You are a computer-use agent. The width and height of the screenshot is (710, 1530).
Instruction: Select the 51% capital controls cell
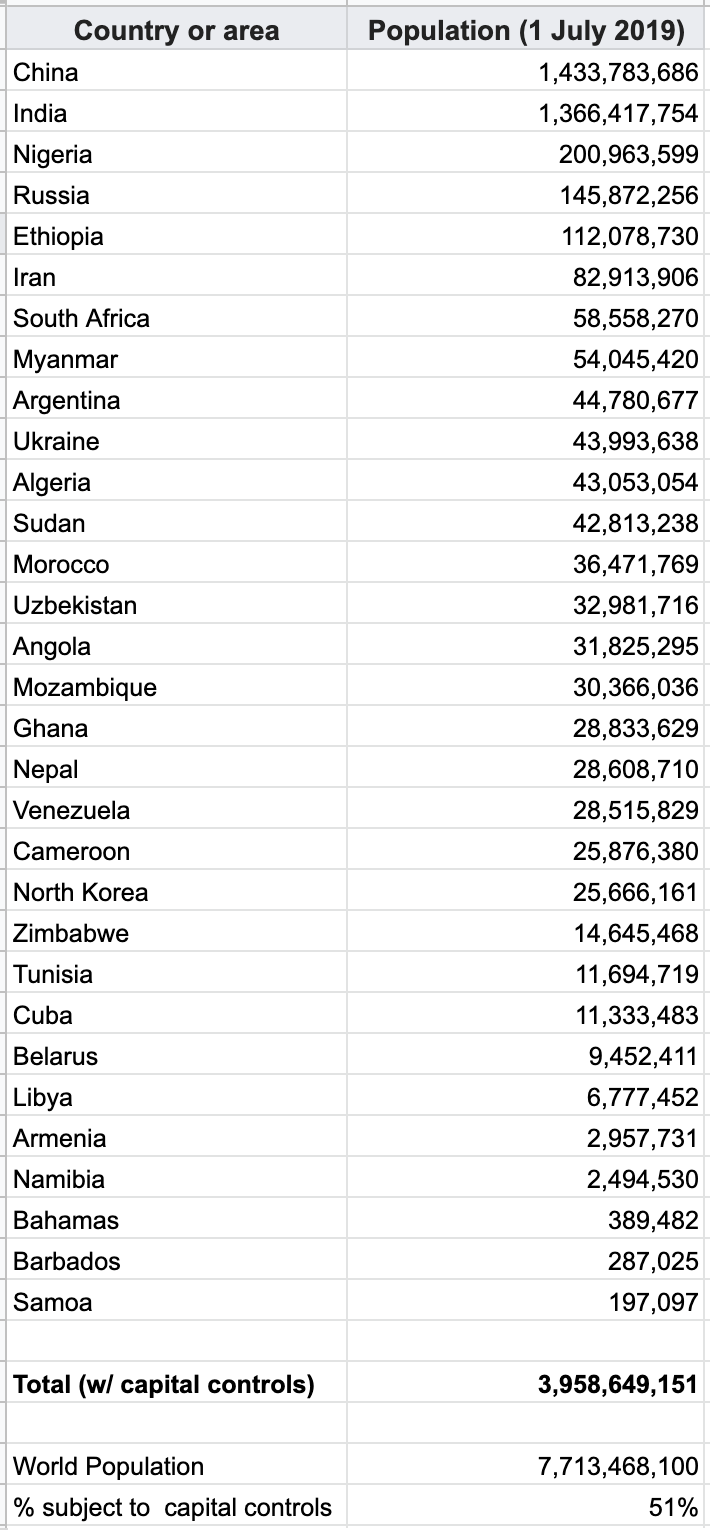coord(527,1506)
